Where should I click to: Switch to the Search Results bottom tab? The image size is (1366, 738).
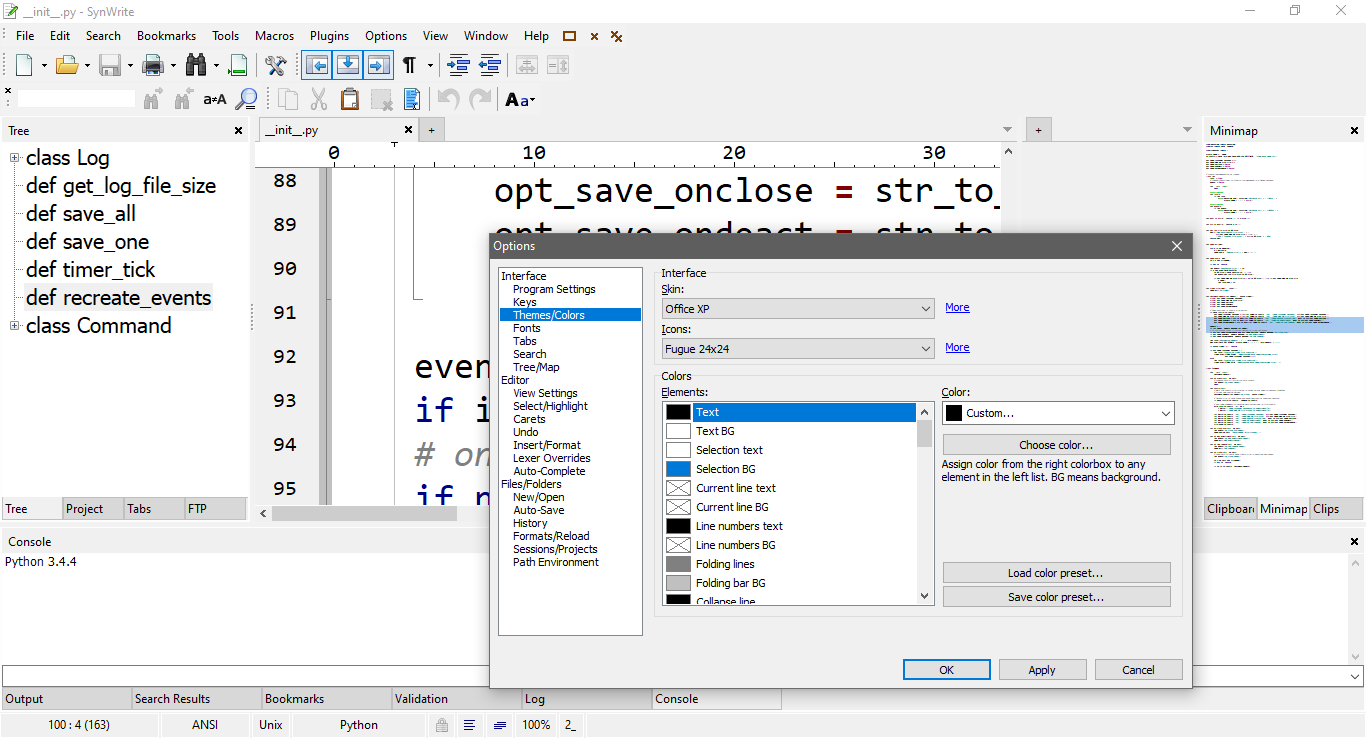[x=196, y=699]
